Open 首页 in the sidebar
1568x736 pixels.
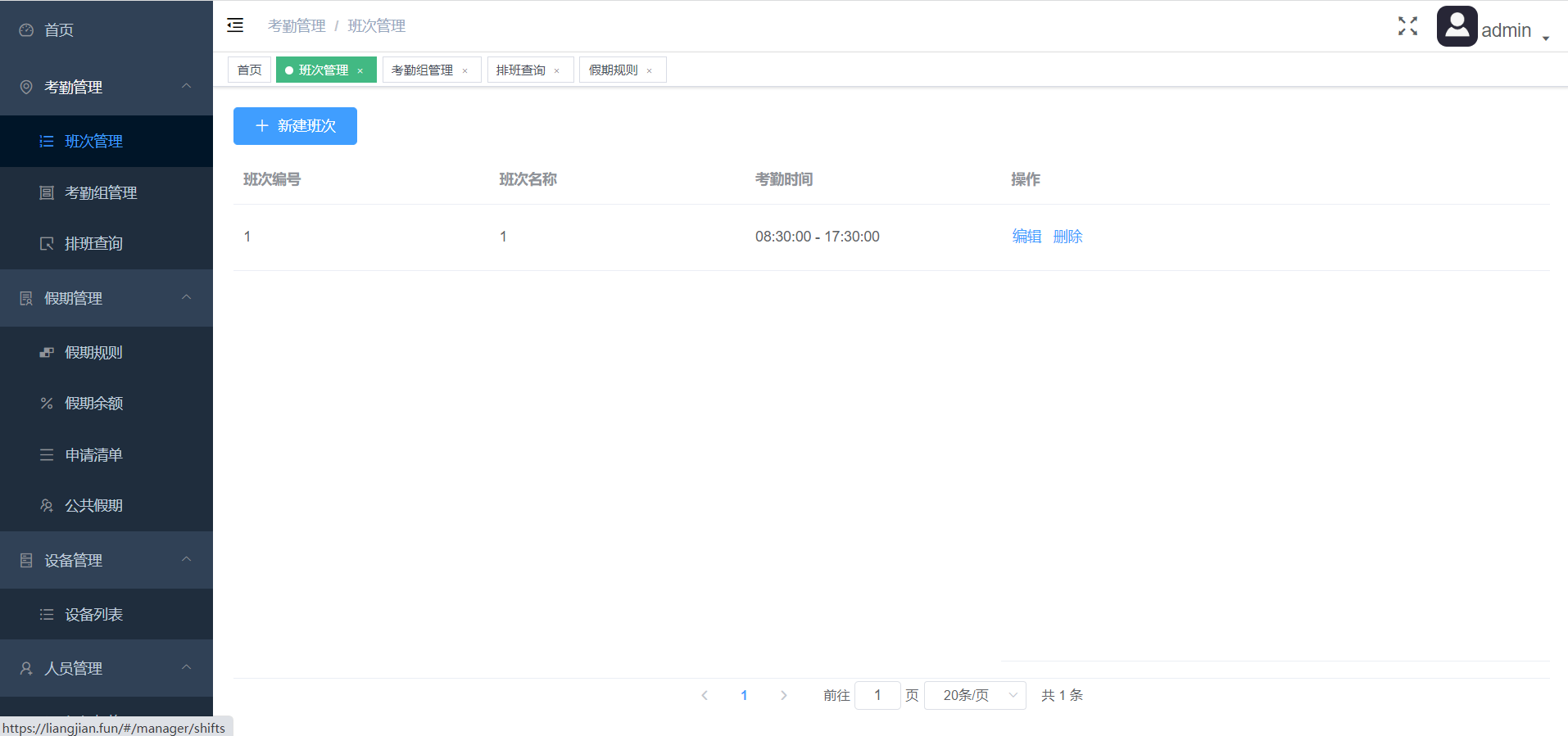pyautogui.click(x=106, y=30)
